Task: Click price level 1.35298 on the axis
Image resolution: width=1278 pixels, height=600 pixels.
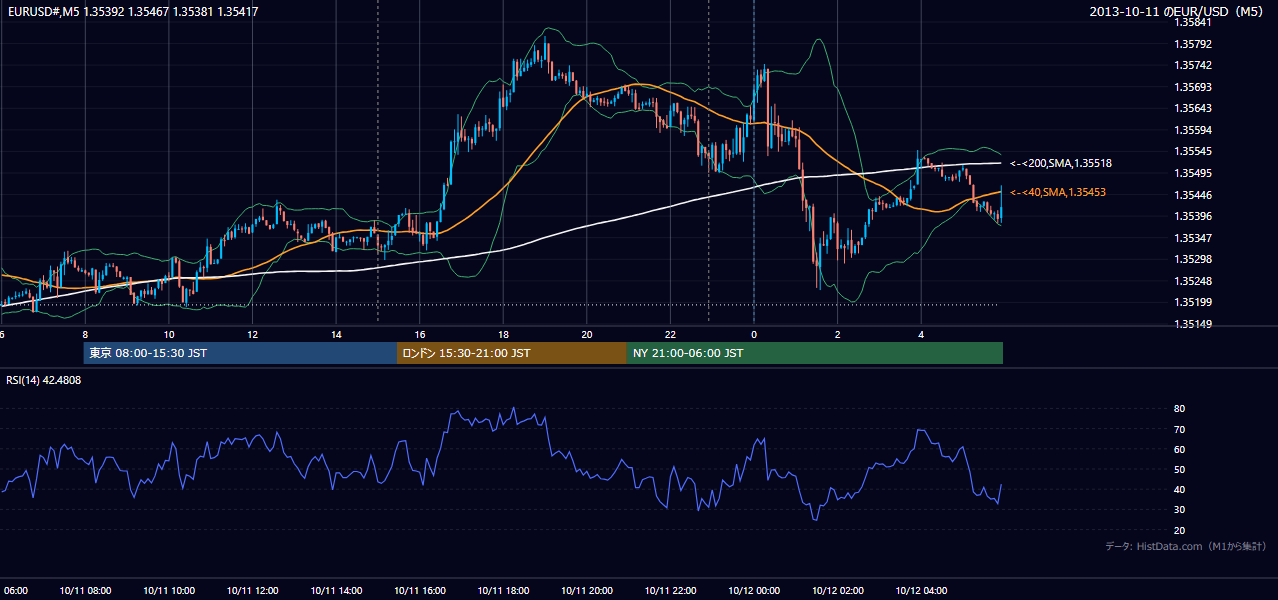Action: (x=1192, y=259)
